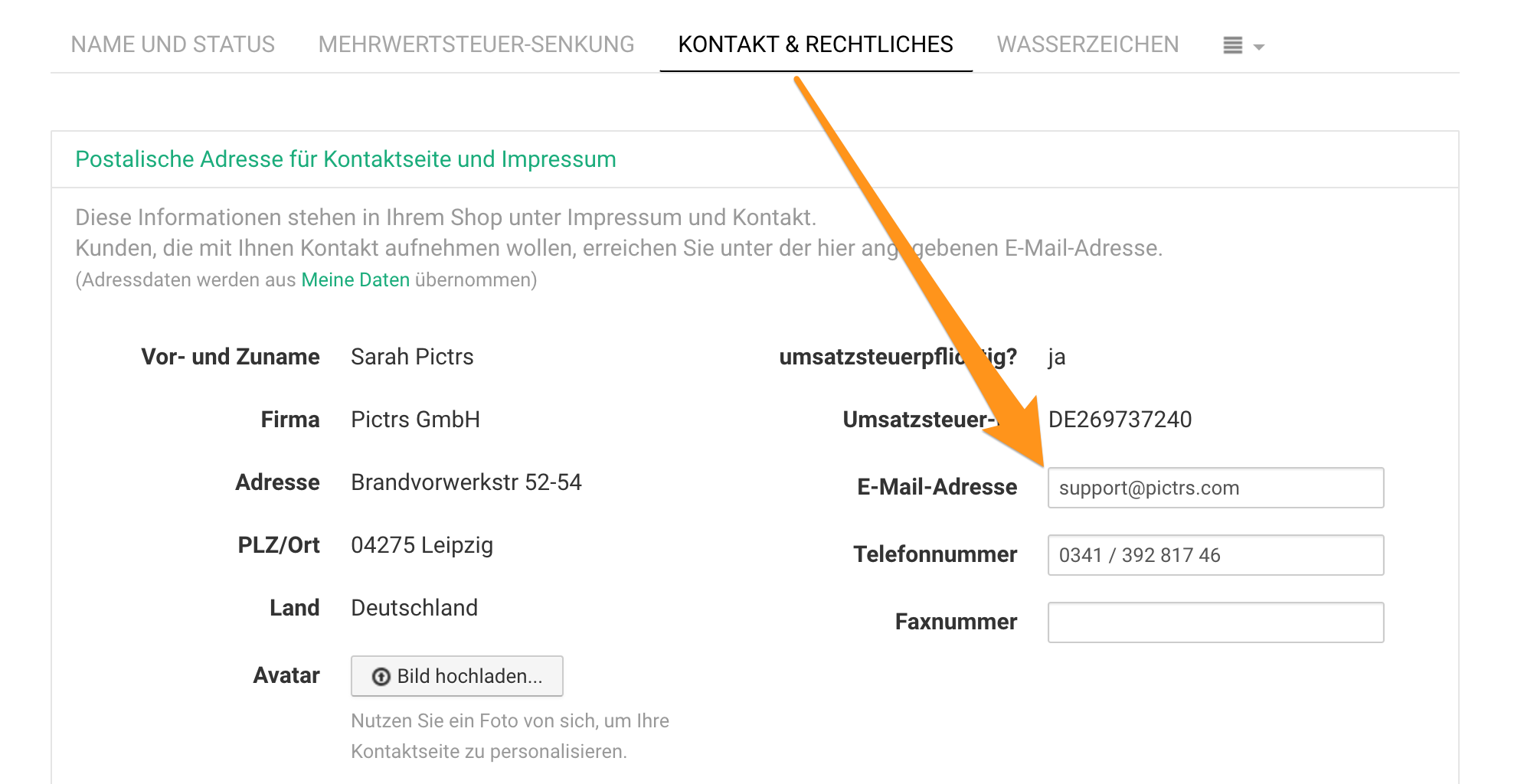Focus the Telefonnummer input field
Screen dimensions: 1524x784
[1215, 555]
